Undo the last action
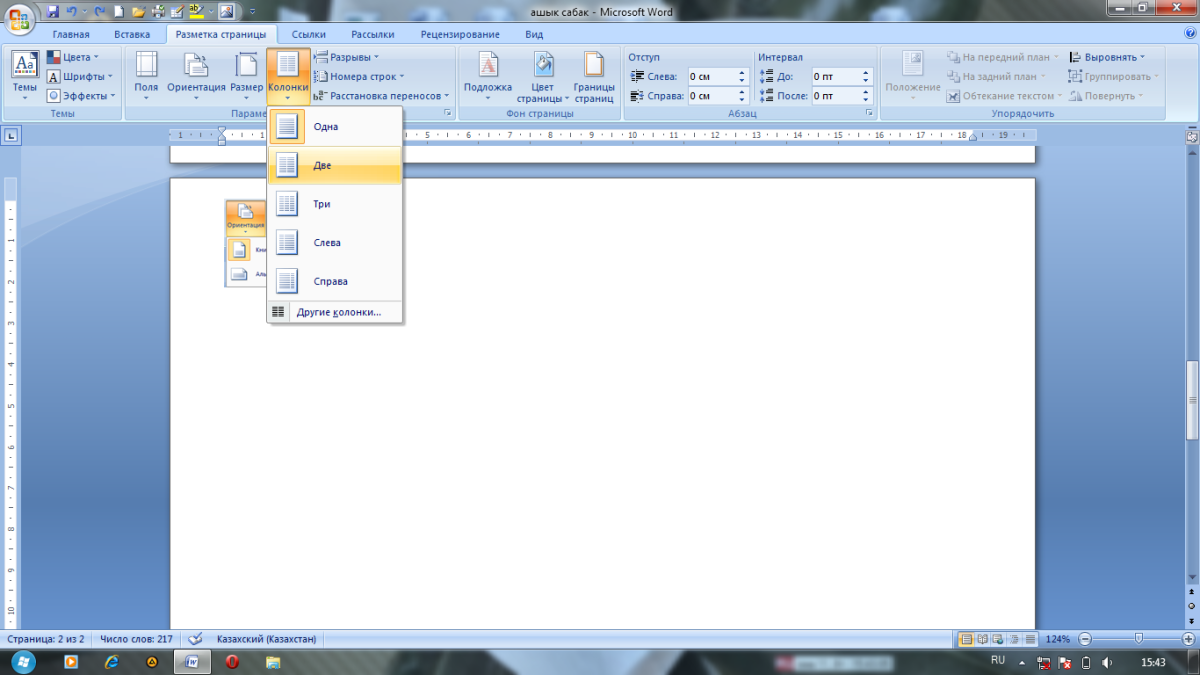 (x=72, y=11)
